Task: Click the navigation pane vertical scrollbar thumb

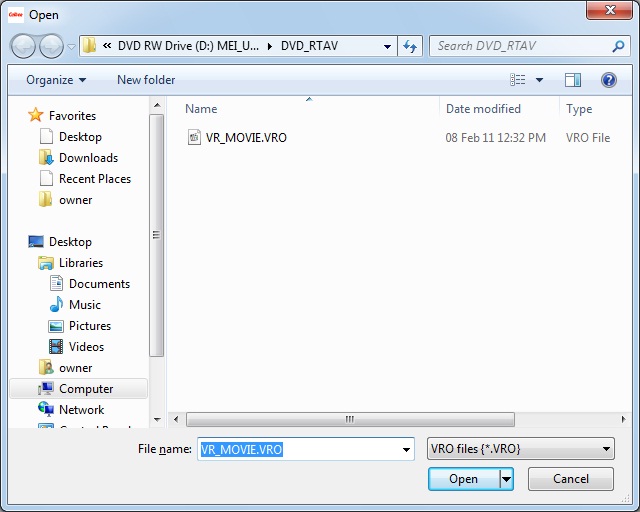Action: coord(156,235)
